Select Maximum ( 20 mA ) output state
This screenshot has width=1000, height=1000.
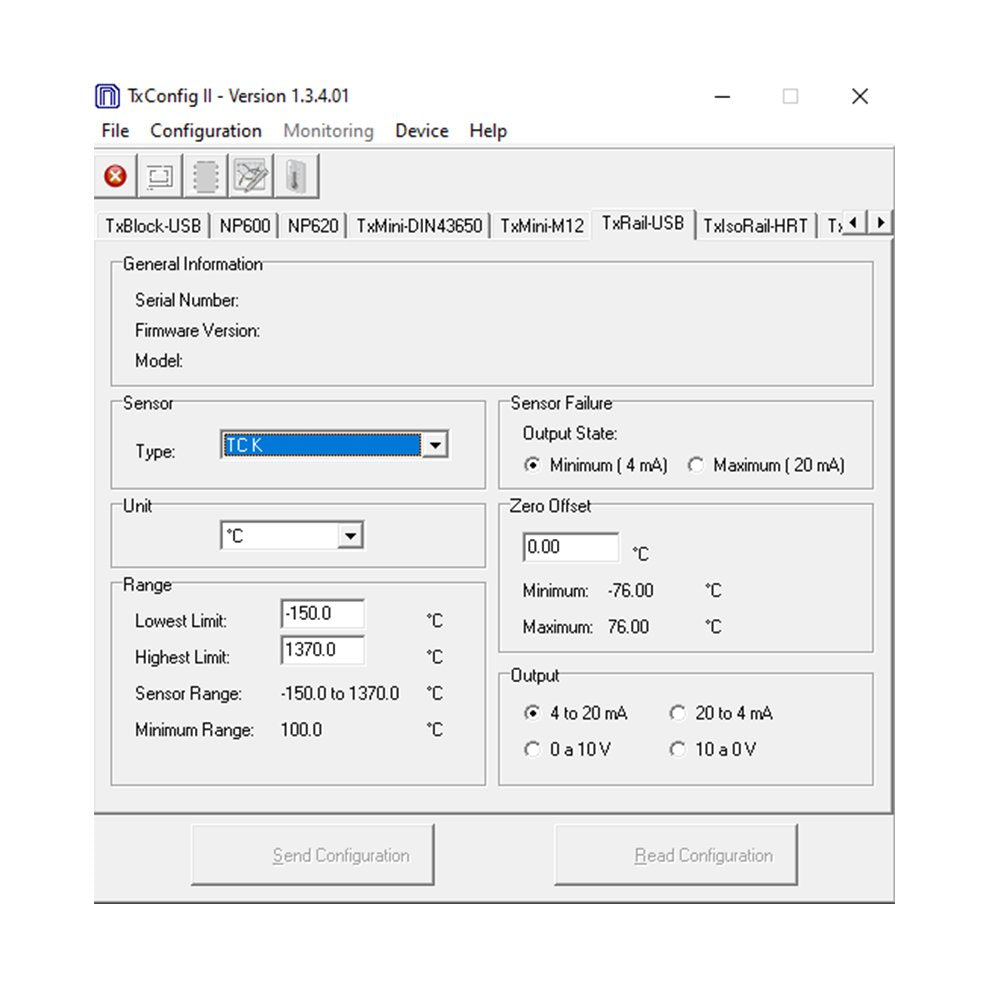coord(696,465)
